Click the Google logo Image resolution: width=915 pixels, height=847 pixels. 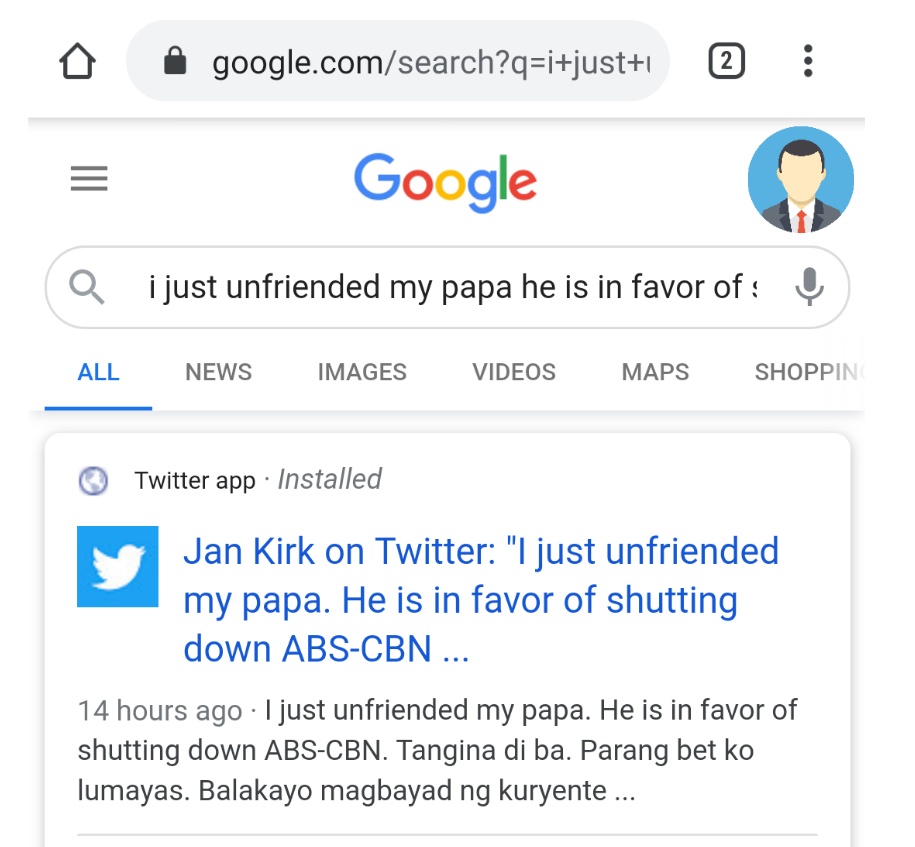pos(445,183)
